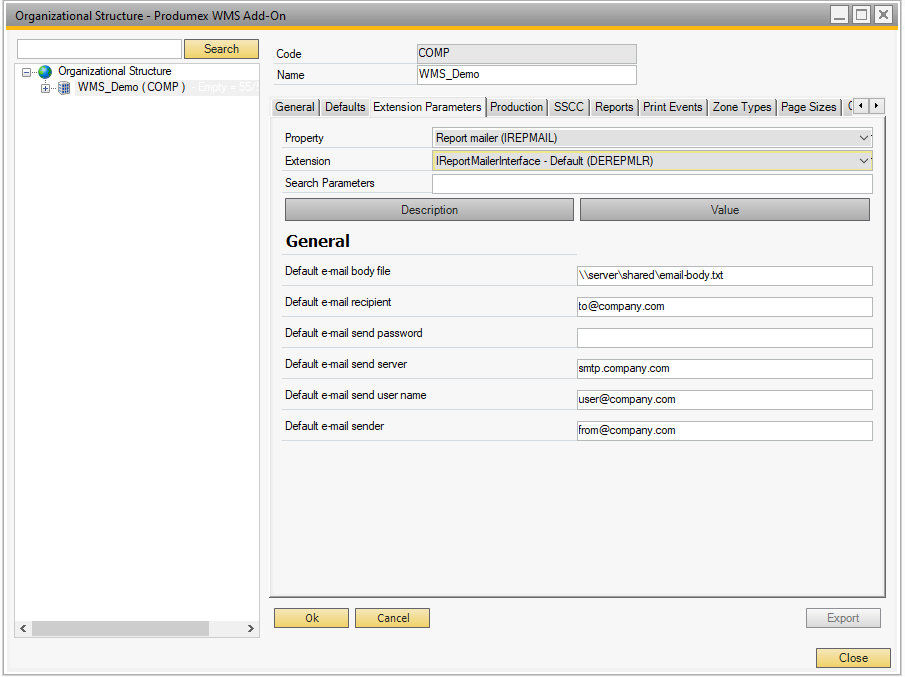
Task: Click the Cancel button
Action: (392, 618)
